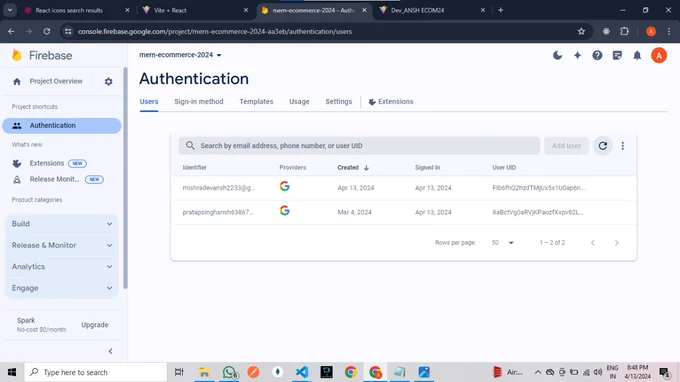Screen dimensions: 680x382
Task: Open Chrome profile avatar in toolbar
Action: tap(651, 31)
